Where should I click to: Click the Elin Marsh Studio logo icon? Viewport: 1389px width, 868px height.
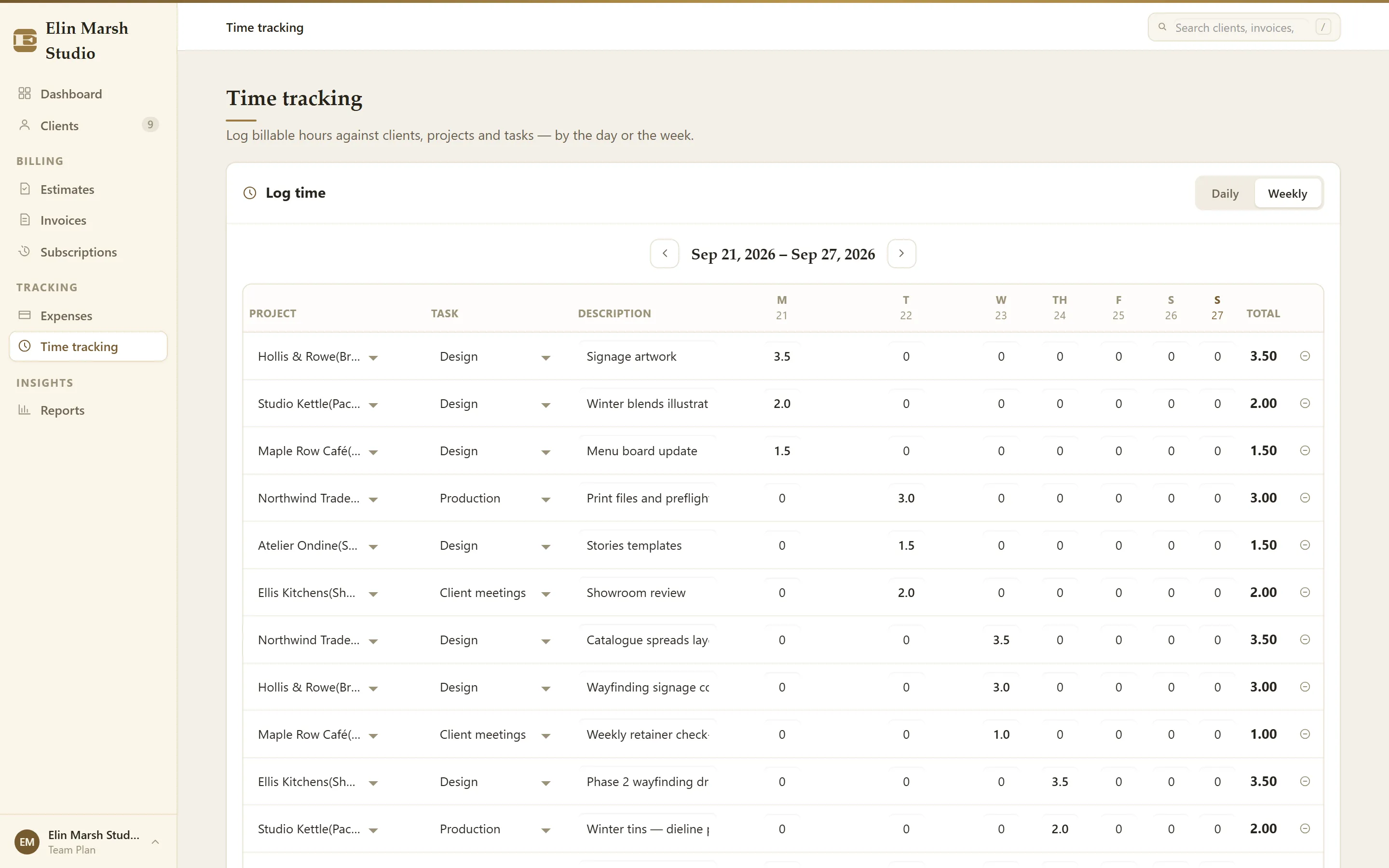25,40
